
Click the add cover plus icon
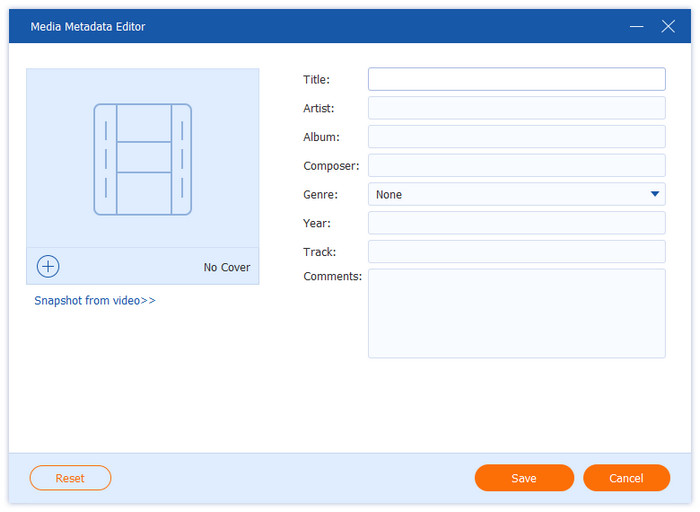click(x=48, y=266)
